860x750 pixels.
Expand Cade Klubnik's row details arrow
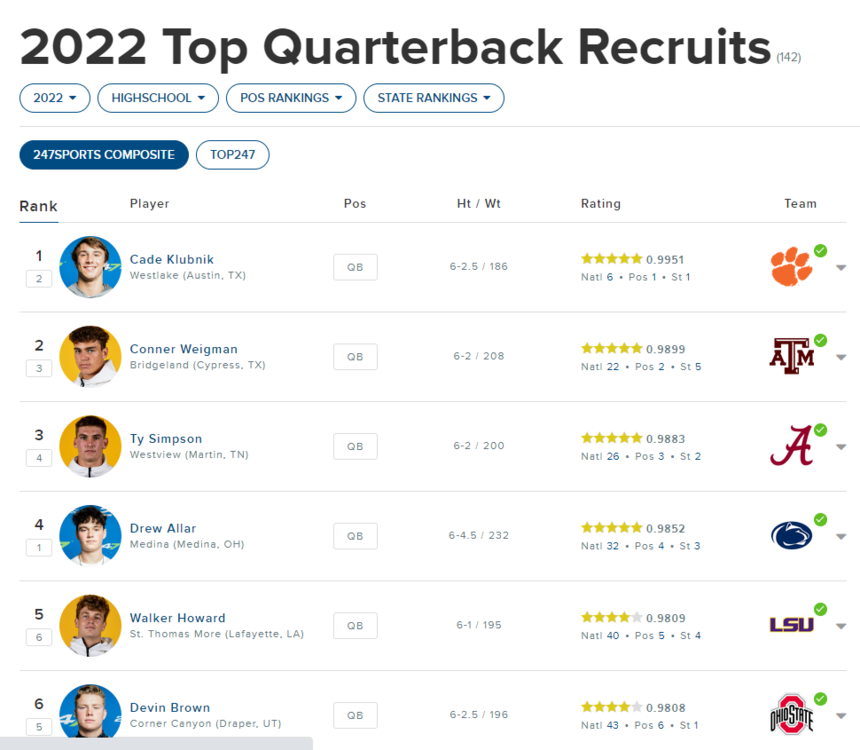coord(841,268)
